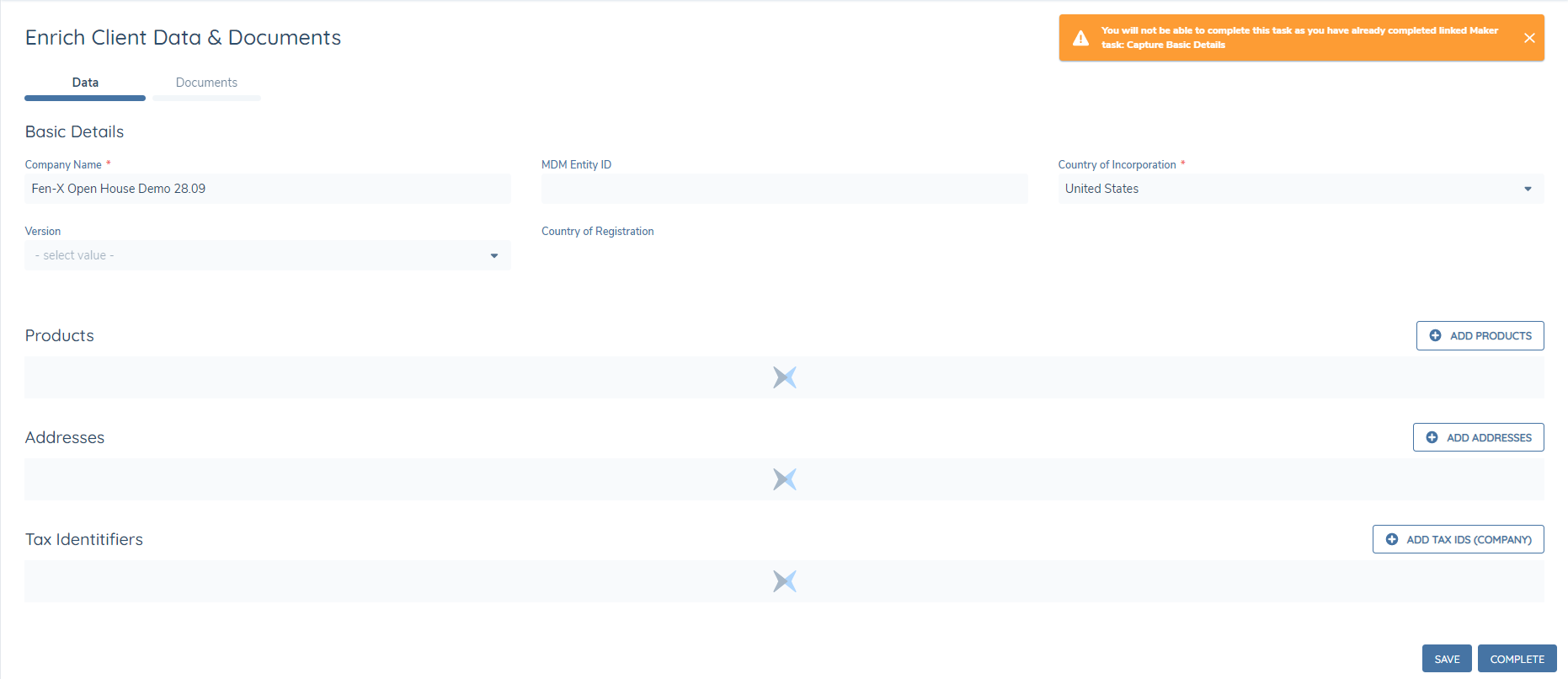Focus the Company Name input field
This screenshot has height=679, width=1568.
(x=267, y=189)
